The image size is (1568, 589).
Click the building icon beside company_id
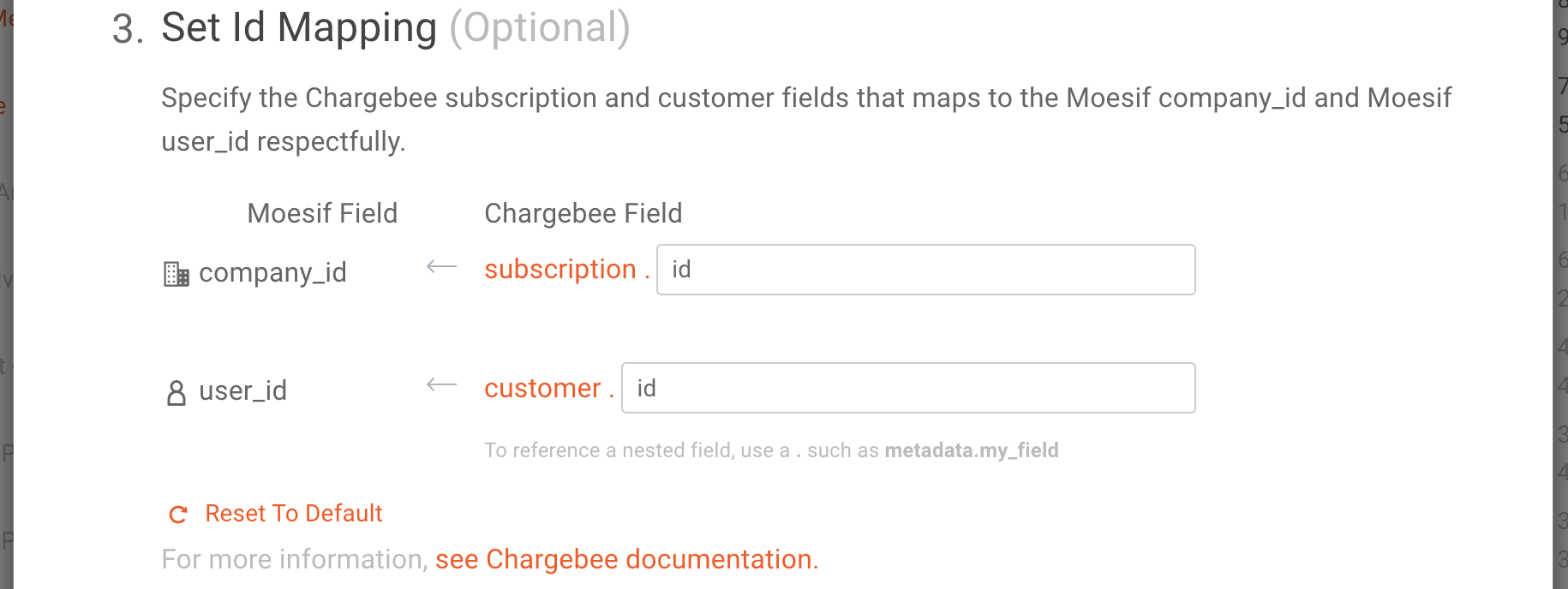click(x=177, y=274)
